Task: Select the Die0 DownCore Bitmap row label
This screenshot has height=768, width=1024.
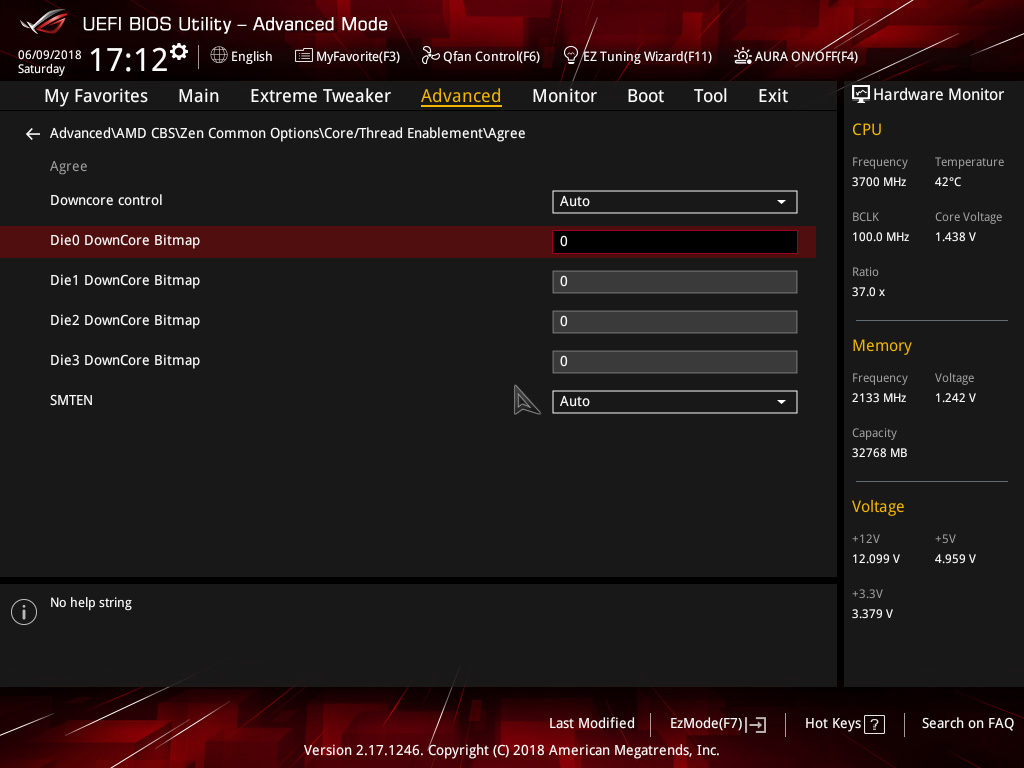Action: 125,240
